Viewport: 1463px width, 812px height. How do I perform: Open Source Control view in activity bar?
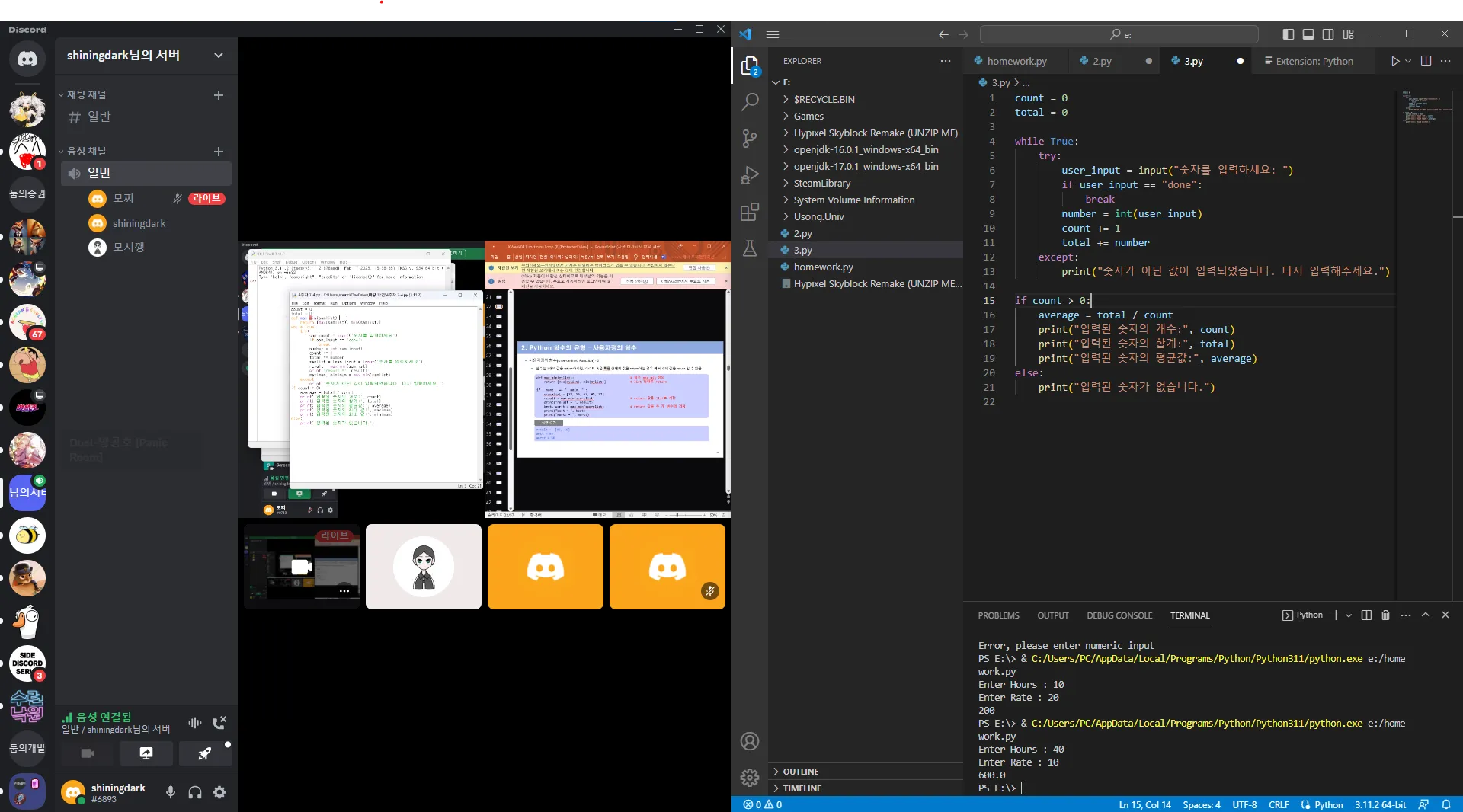[750, 139]
